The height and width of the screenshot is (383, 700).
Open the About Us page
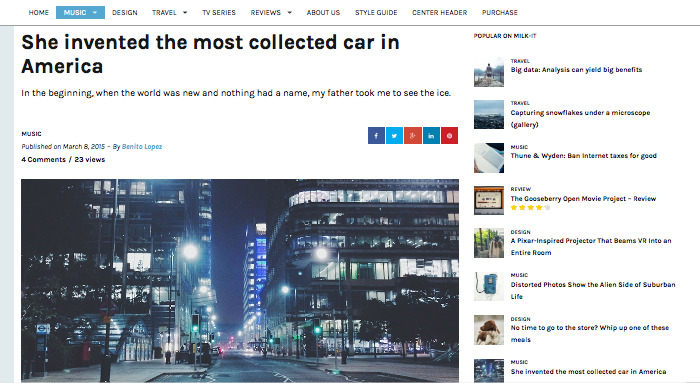click(x=323, y=12)
